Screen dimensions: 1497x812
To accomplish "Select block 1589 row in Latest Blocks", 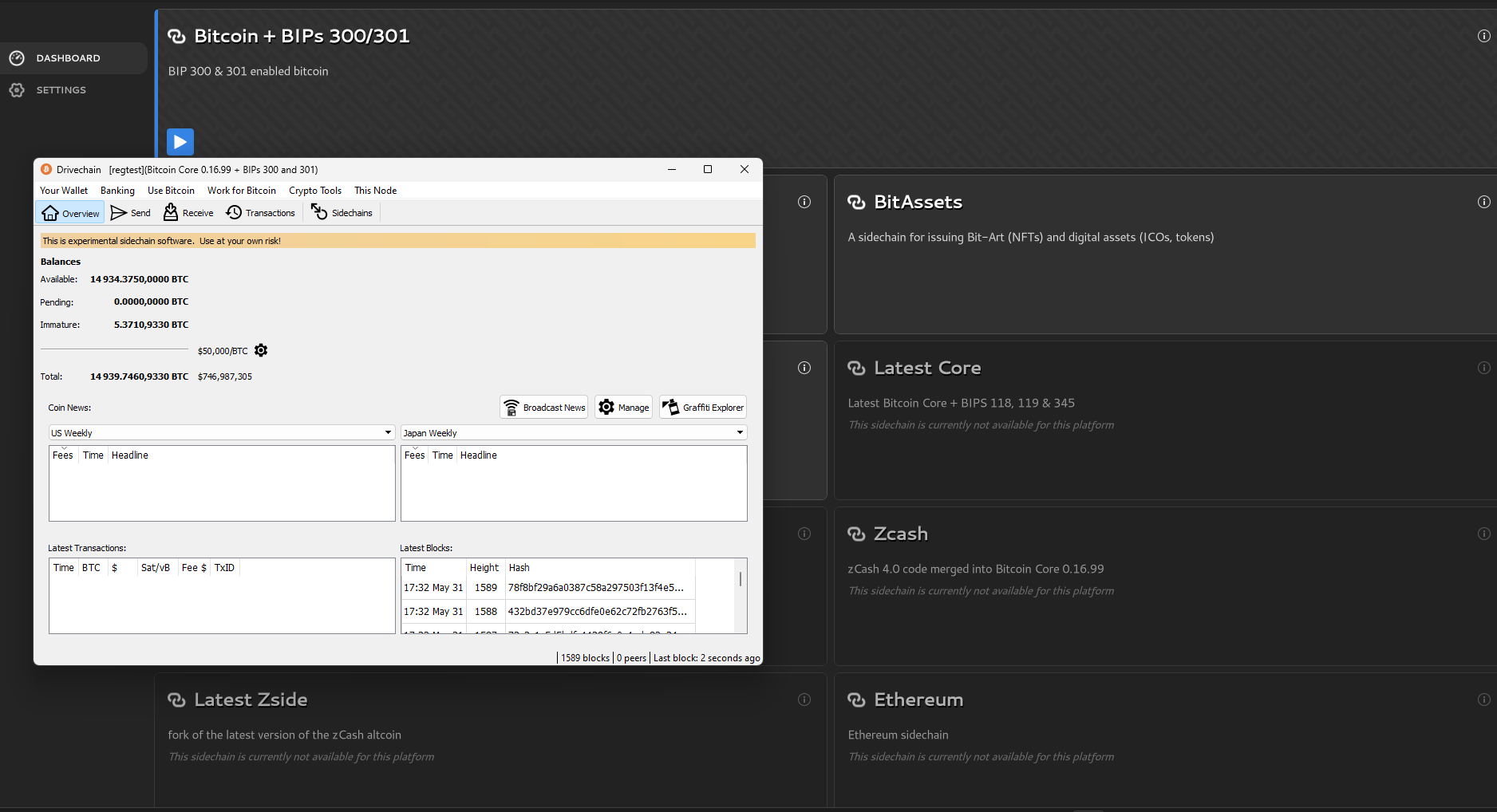I will point(547,588).
